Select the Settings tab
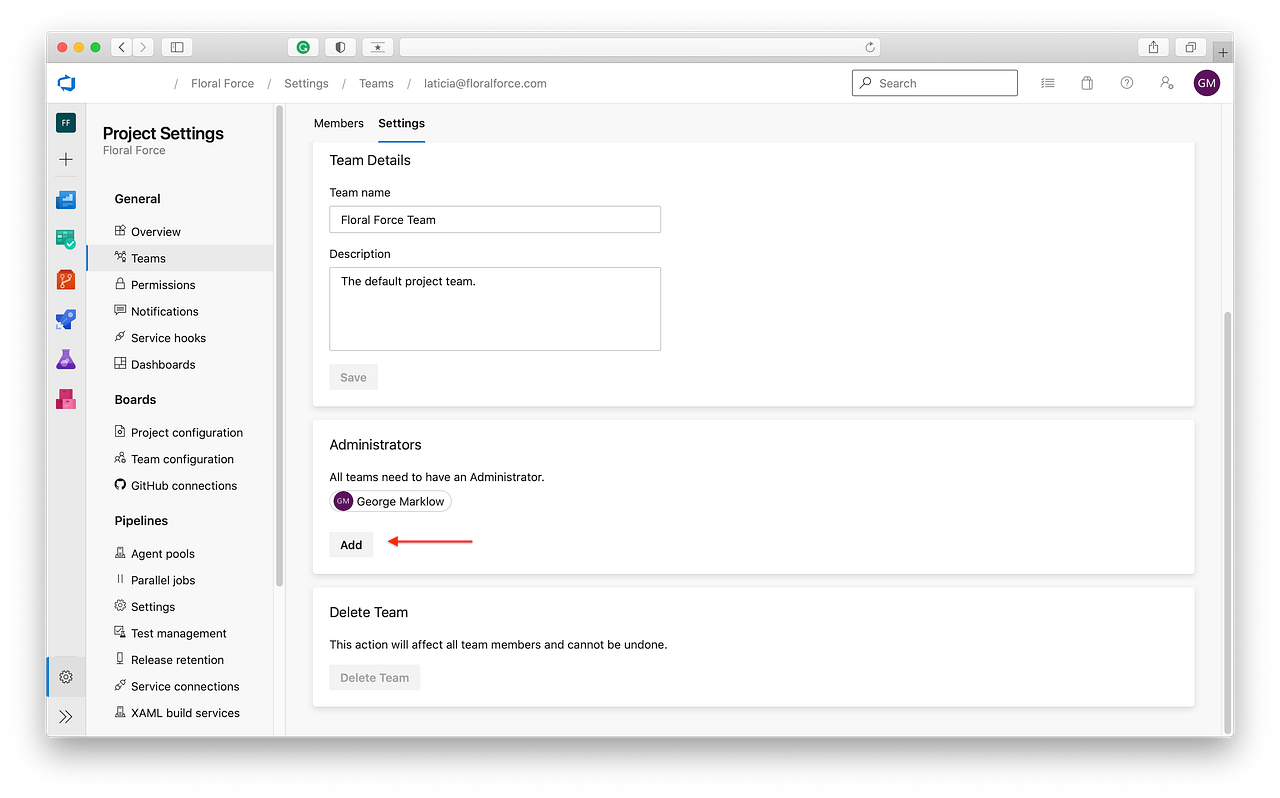The image size is (1280, 798). click(401, 123)
